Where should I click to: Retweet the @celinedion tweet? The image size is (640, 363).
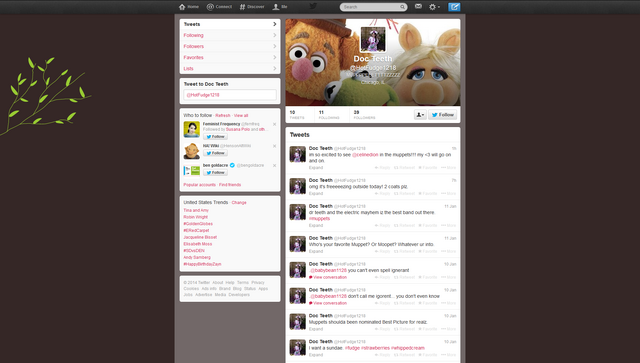click(x=404, y=168)
